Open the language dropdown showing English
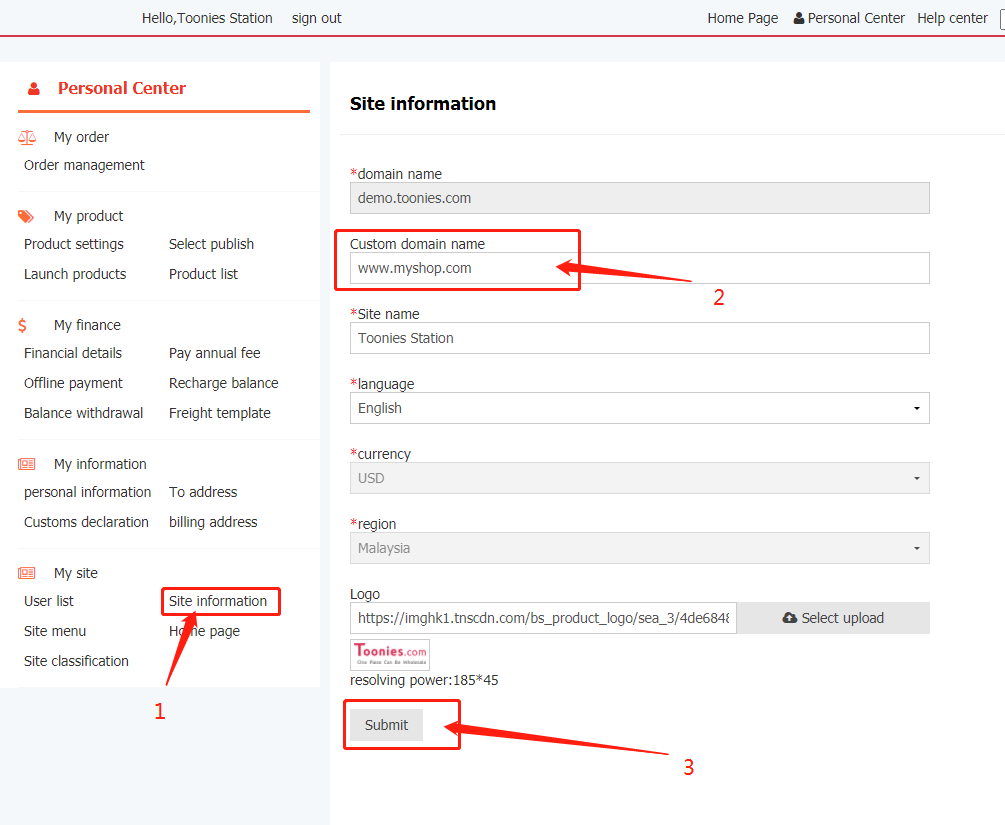1005x825 pixels. (x=639, y=408)
